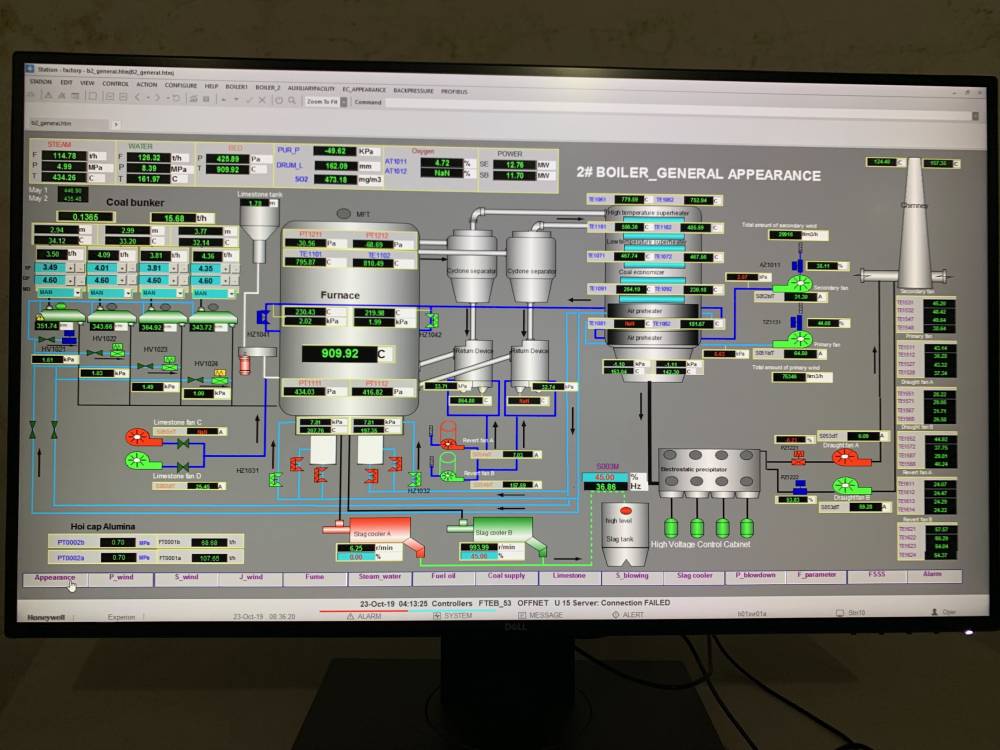The image size is (1000, 750).
Task: Click the Coal supply navigation button
Action: click(507, 577)
